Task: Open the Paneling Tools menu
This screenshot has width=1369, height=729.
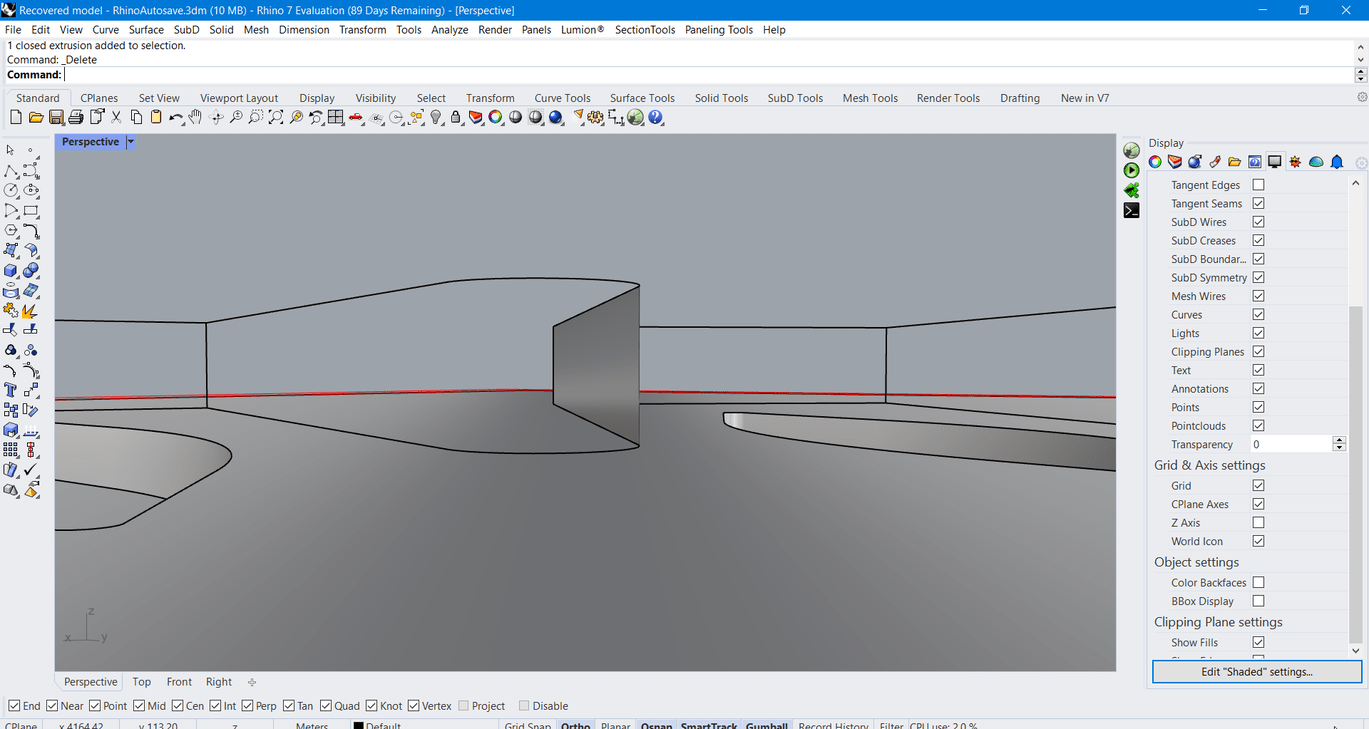Action: click(719, 30)
